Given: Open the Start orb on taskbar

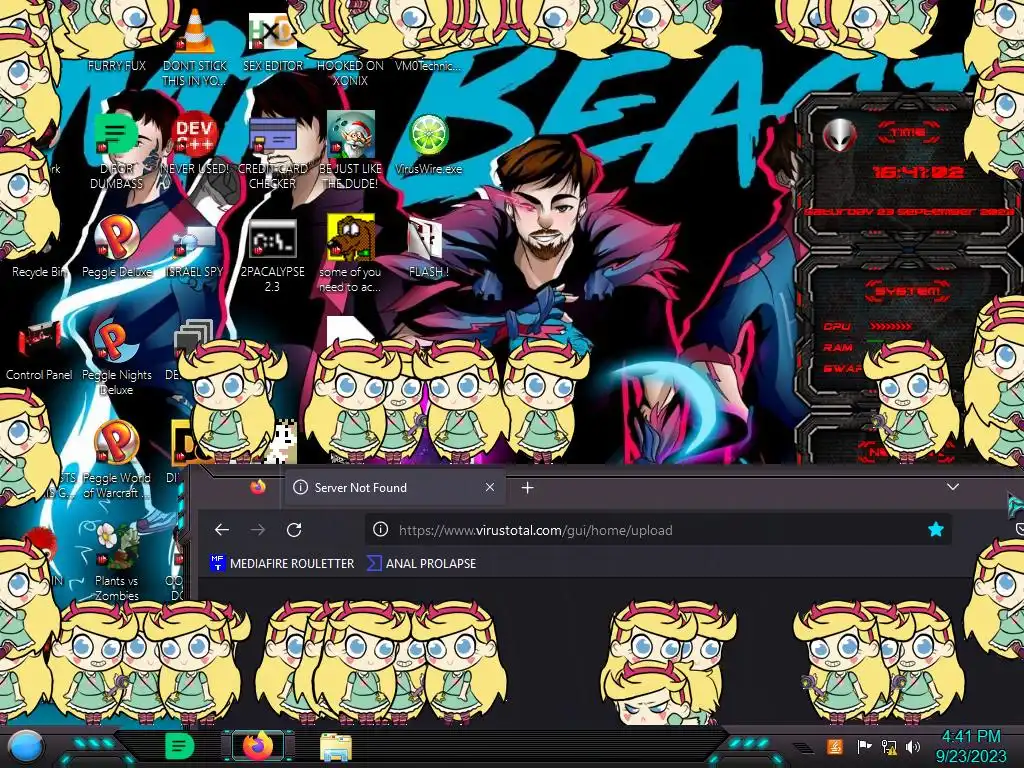Looking at the screenshot, I should tap(25, 746).
